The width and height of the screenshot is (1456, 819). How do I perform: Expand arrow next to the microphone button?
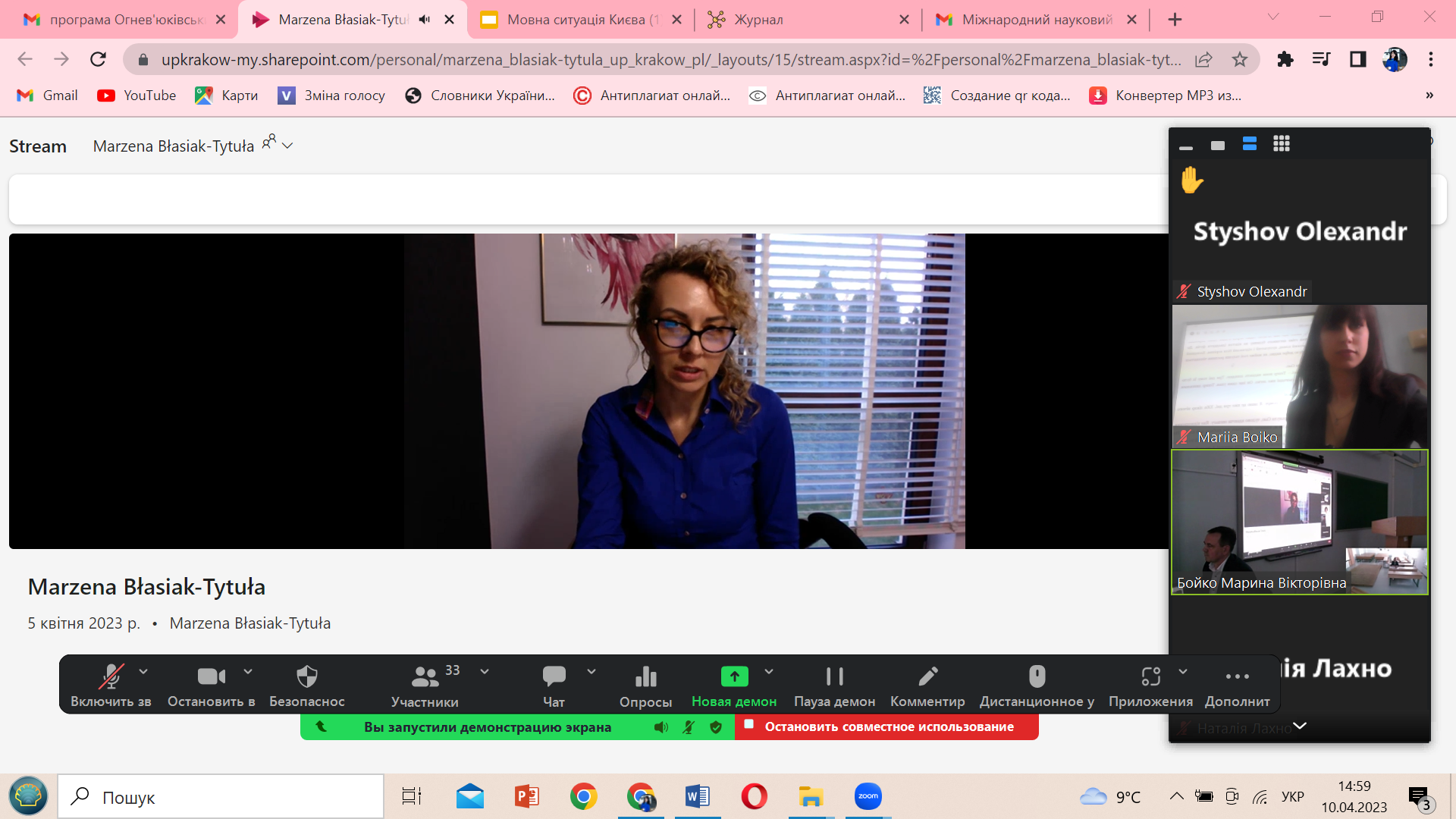143,672
